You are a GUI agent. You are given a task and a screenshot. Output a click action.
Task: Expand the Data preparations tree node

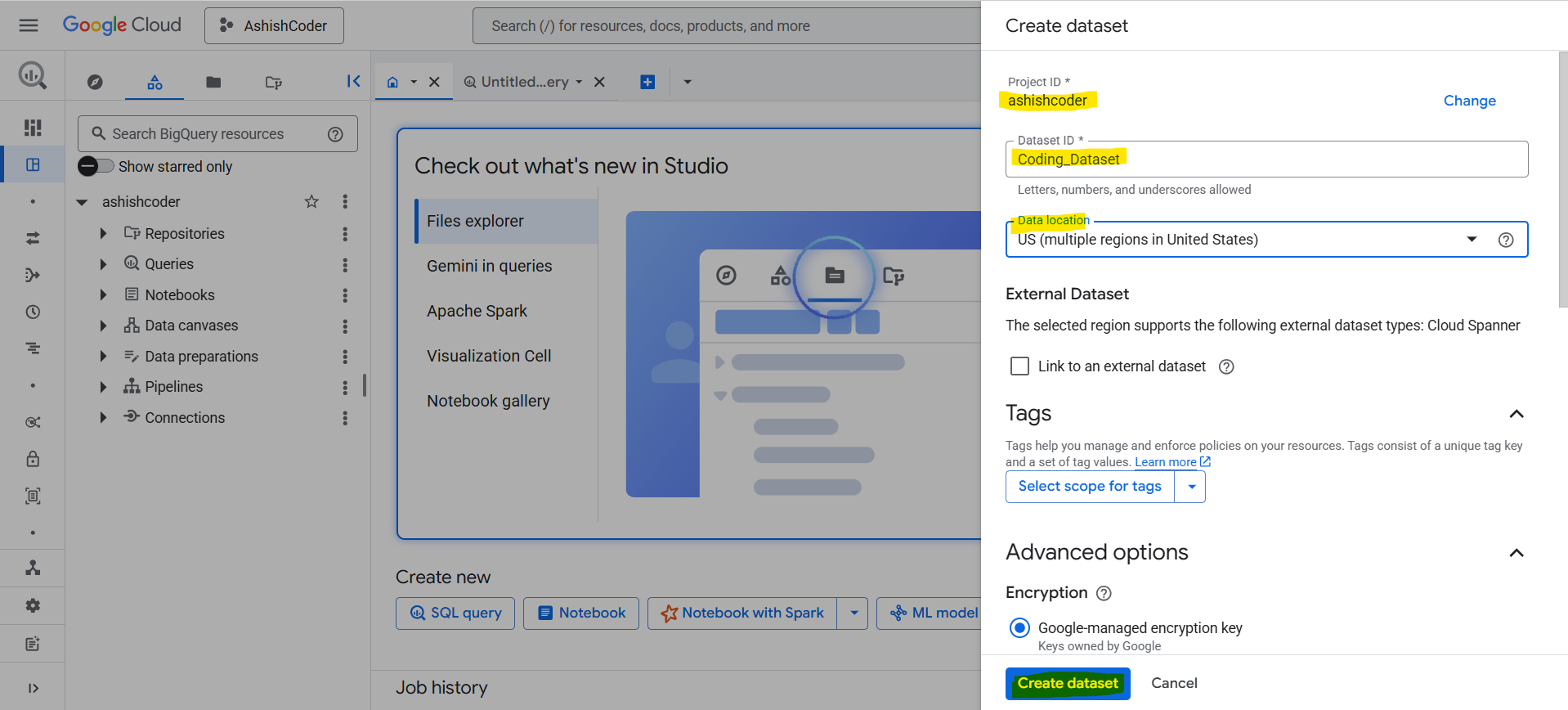(x=103, y=357)
